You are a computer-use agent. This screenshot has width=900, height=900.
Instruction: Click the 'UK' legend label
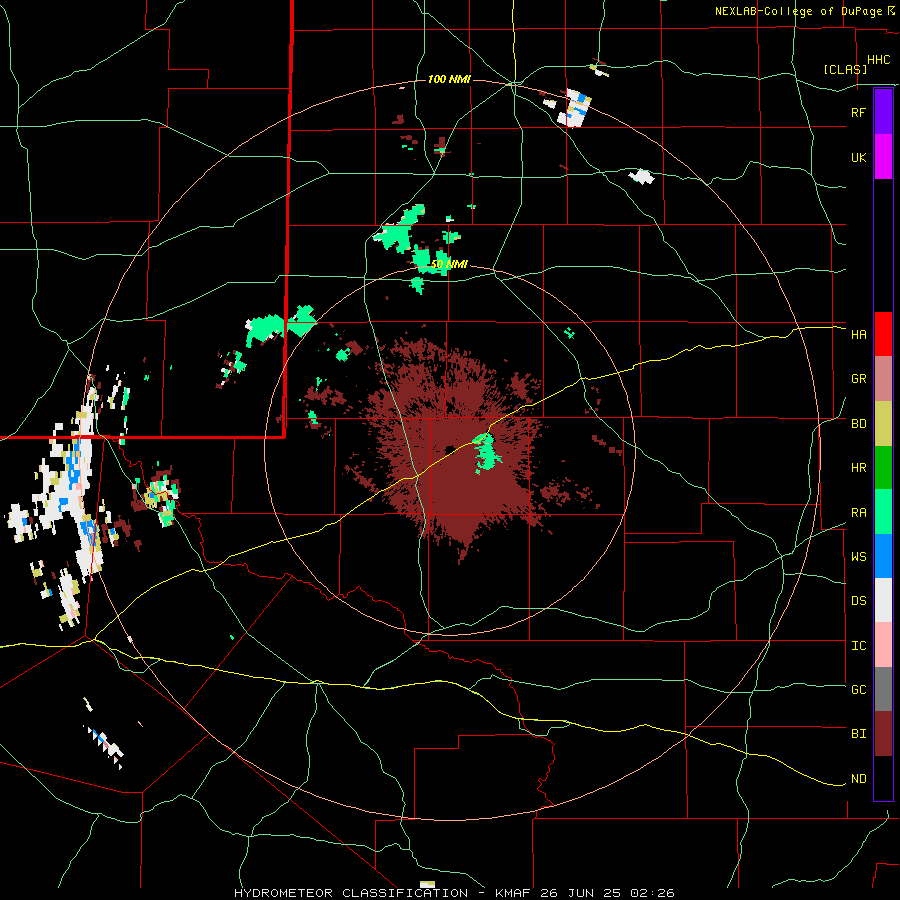point(858,157)
